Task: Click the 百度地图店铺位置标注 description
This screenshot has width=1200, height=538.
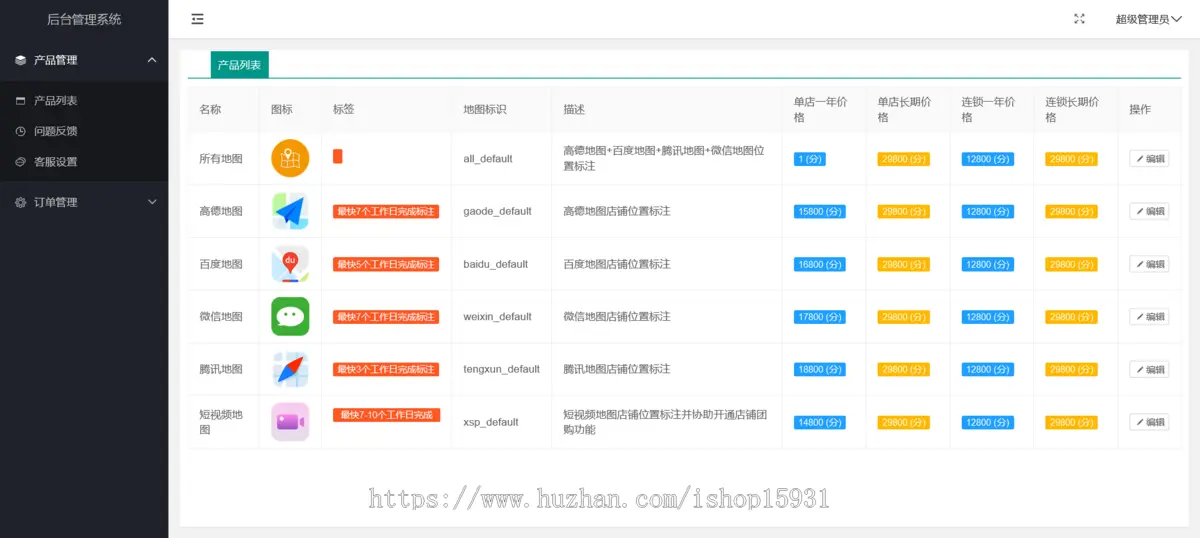Action: tap(616, 264)
